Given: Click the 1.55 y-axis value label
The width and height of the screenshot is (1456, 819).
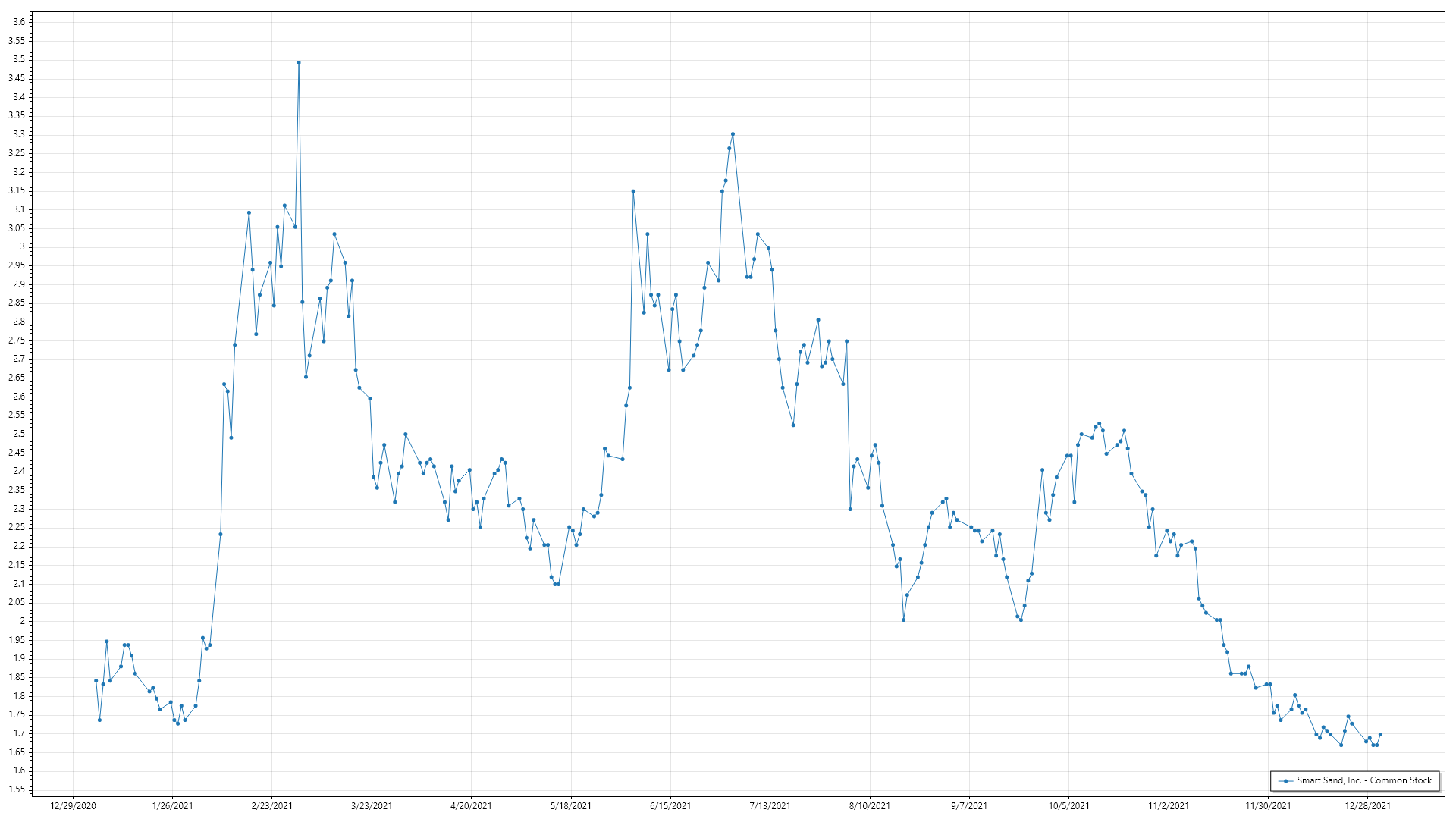Looking at the screenshot, I should coord(17,789).
